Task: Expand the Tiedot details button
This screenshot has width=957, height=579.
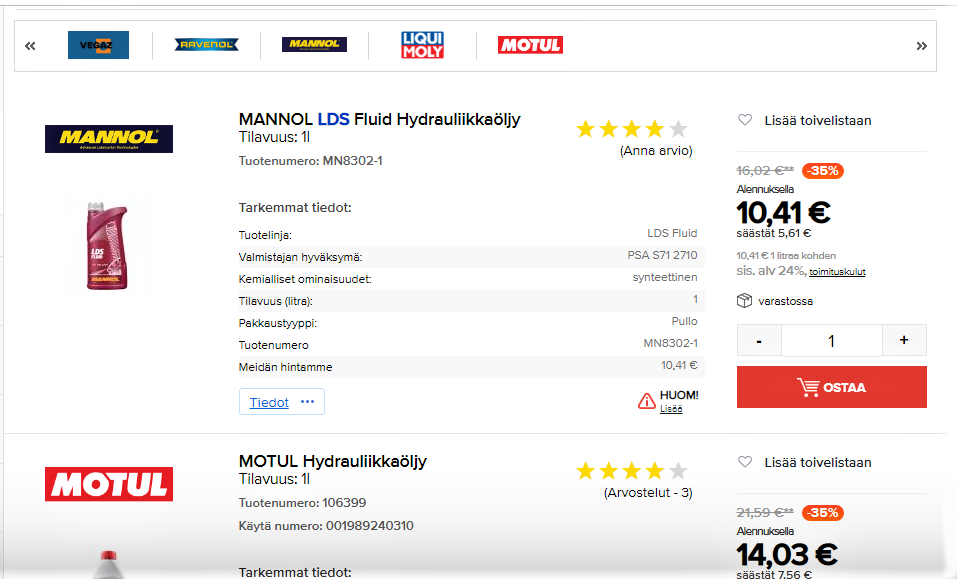Action: pyautogui.click(x=281, y=402)
